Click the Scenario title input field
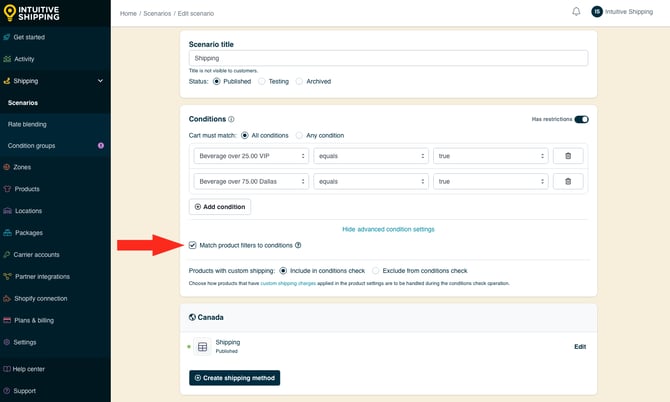Screen dimensions: 670x402 (x=388, y=58)
